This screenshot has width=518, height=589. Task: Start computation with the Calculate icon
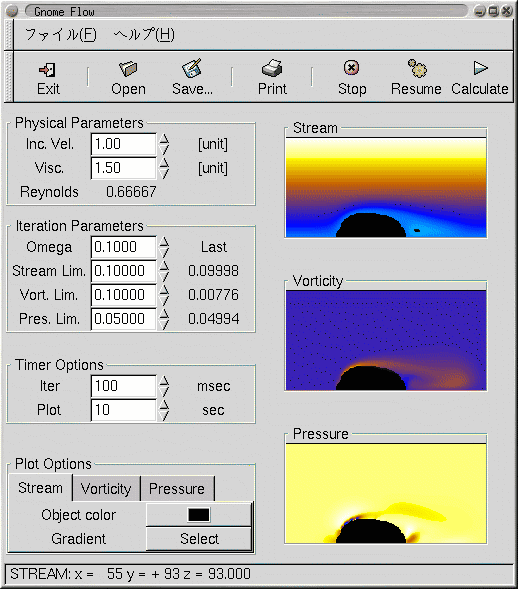480,68
